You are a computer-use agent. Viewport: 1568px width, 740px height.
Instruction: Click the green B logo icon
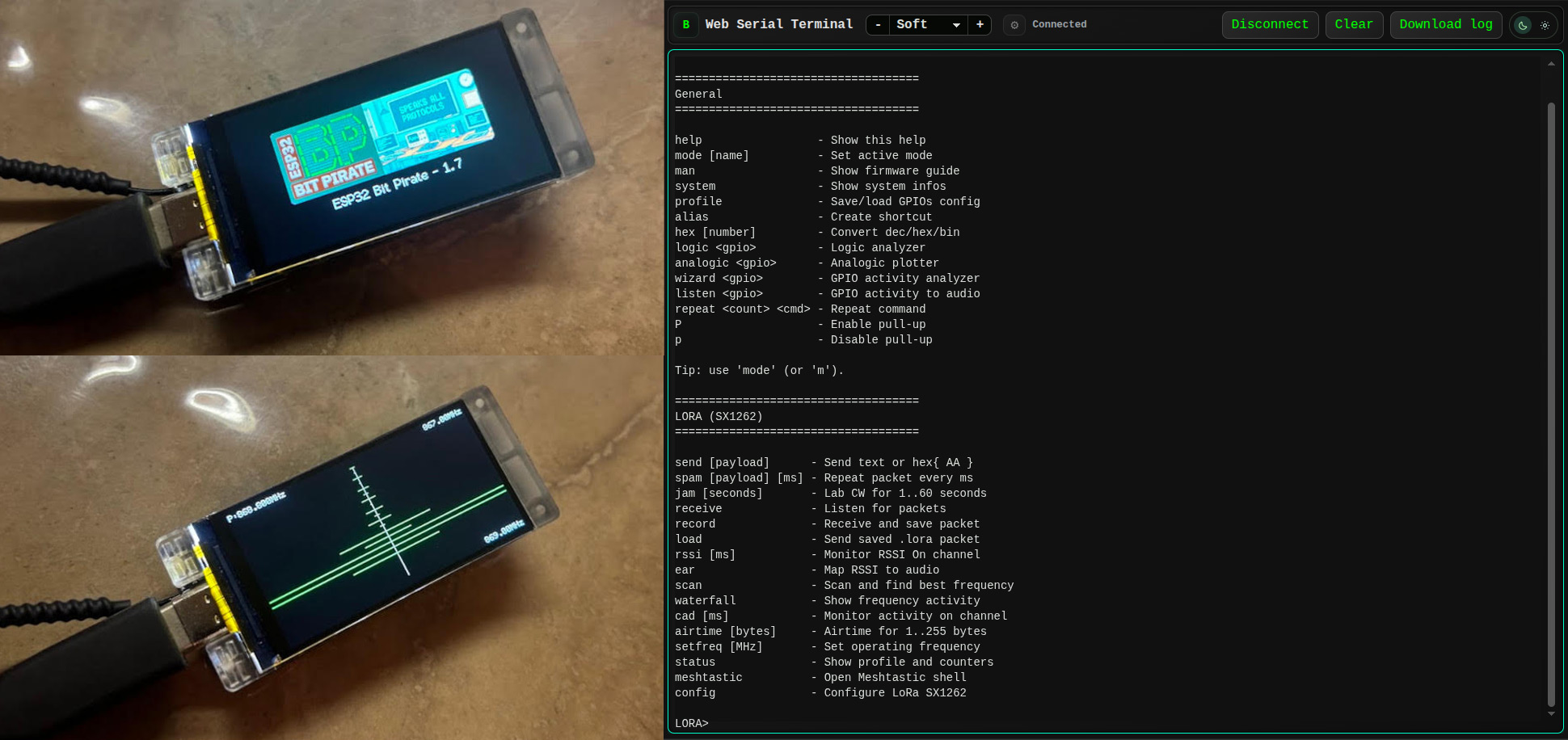686,24
